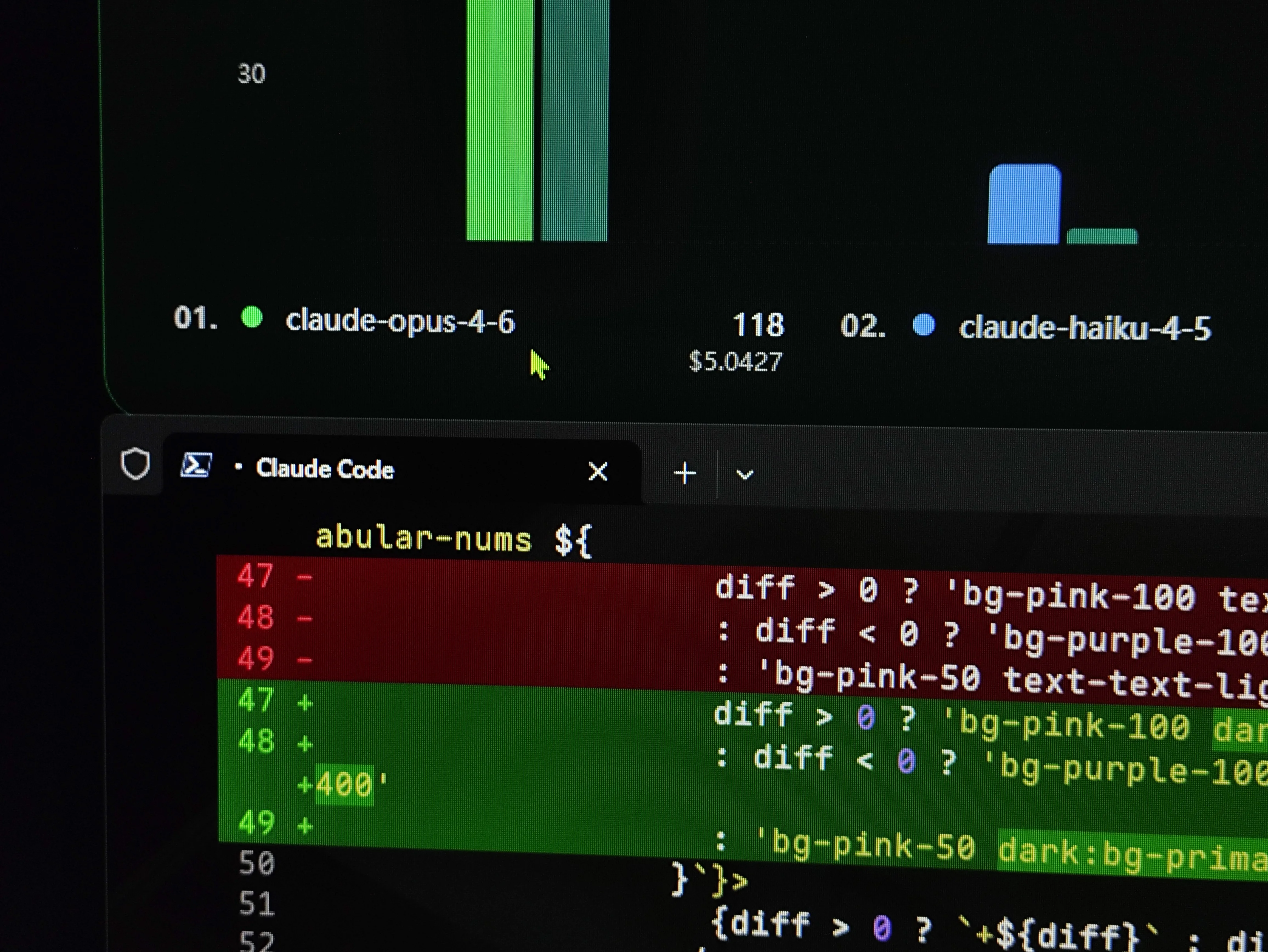Click the shield icon in terminal titlebar
1268x952 pixels.
[135, 464]
